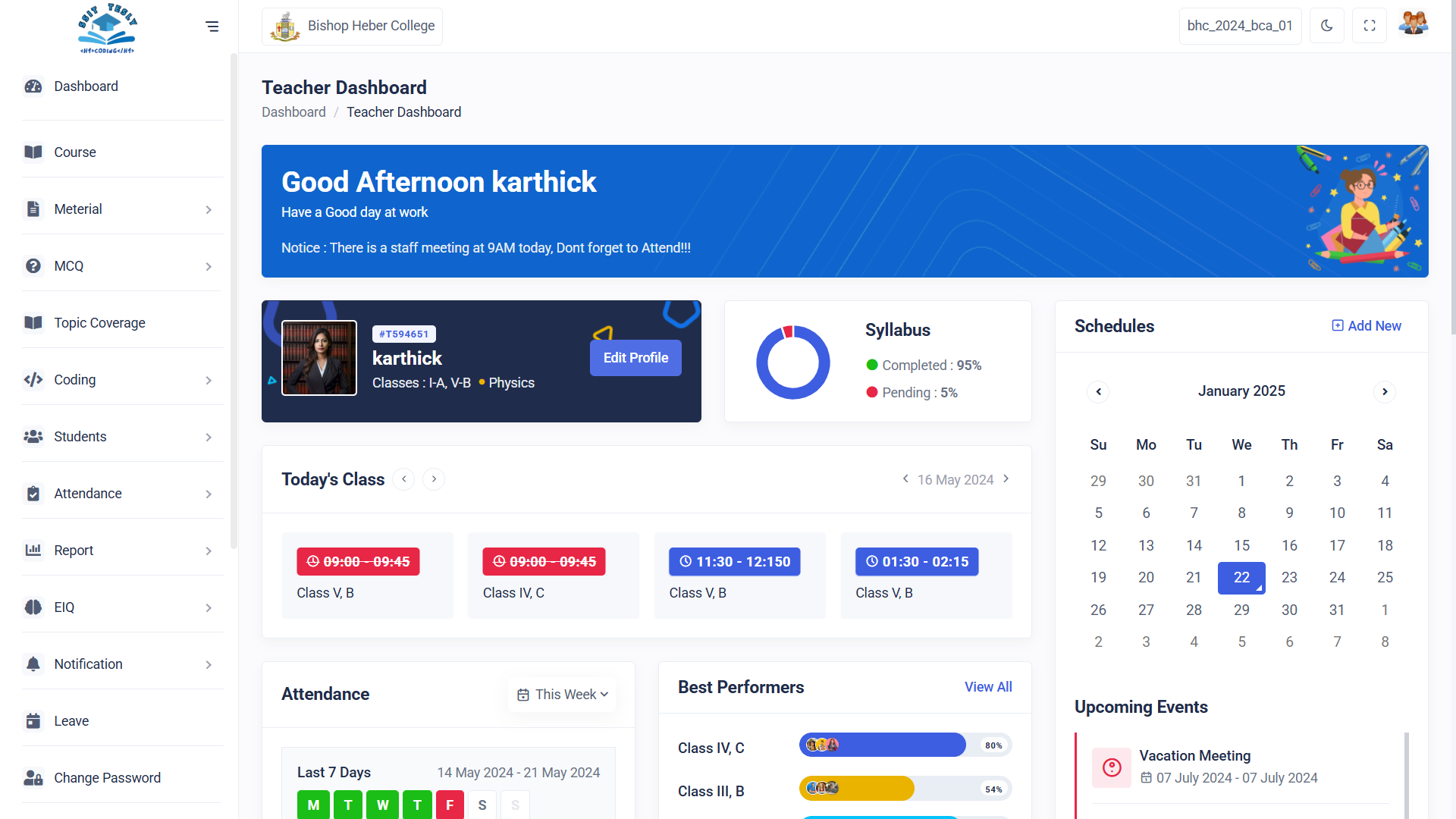1456x819 pixels.
Task: Collapse sidebar with hamburger menu icon
Action: (x=212, y=27)
